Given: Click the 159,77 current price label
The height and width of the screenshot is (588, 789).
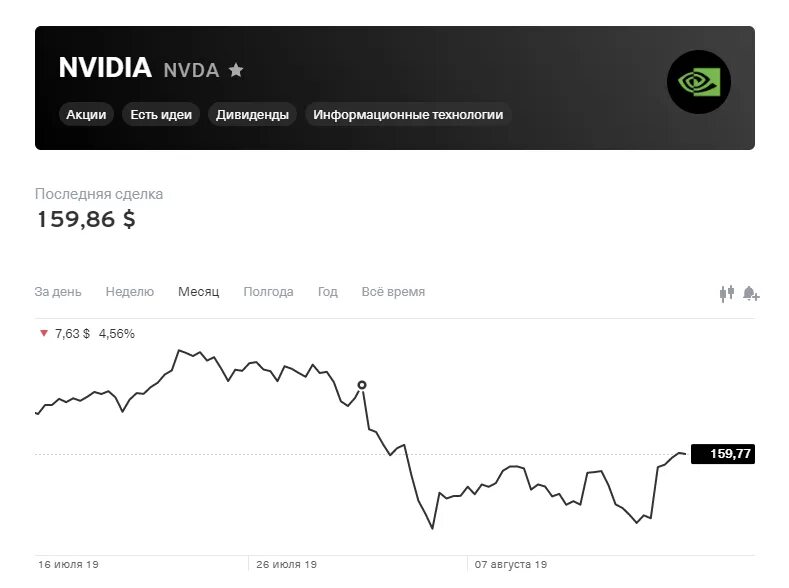Looking at the screenshot, I should pyautogui.click(x=723, y=454).
